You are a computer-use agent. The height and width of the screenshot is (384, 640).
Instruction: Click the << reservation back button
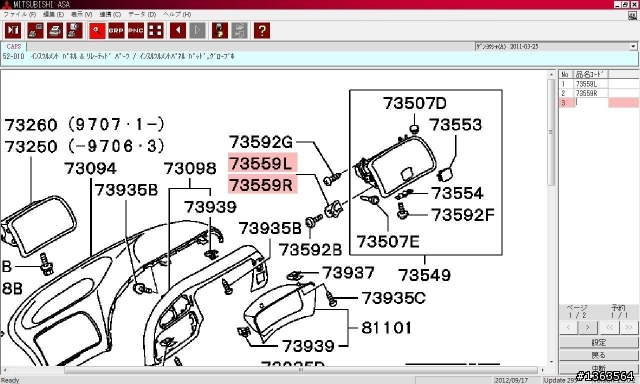[x=609, y=327]
